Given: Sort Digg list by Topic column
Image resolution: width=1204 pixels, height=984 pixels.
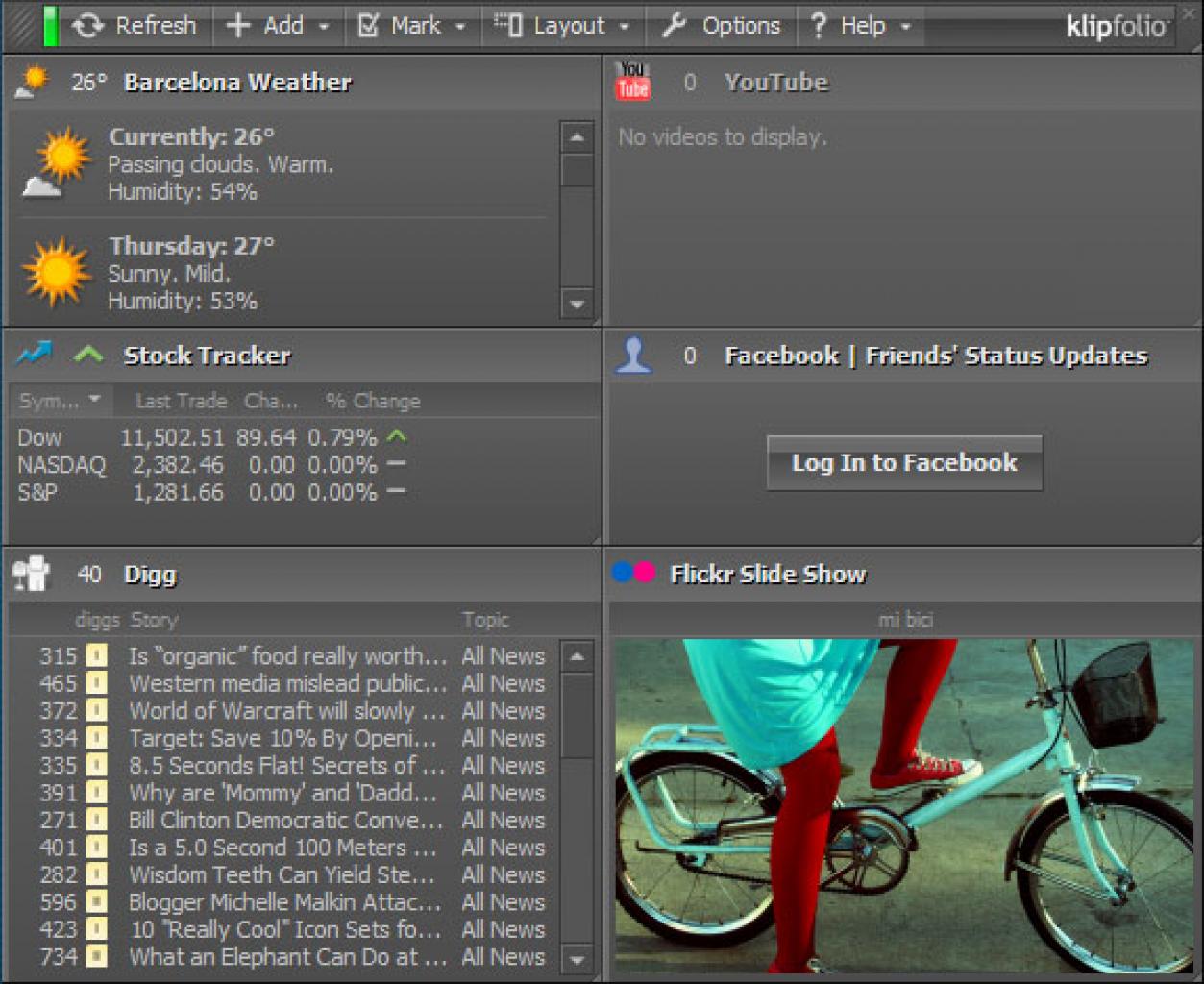Looking at the screenshot, I should [485, 620].
